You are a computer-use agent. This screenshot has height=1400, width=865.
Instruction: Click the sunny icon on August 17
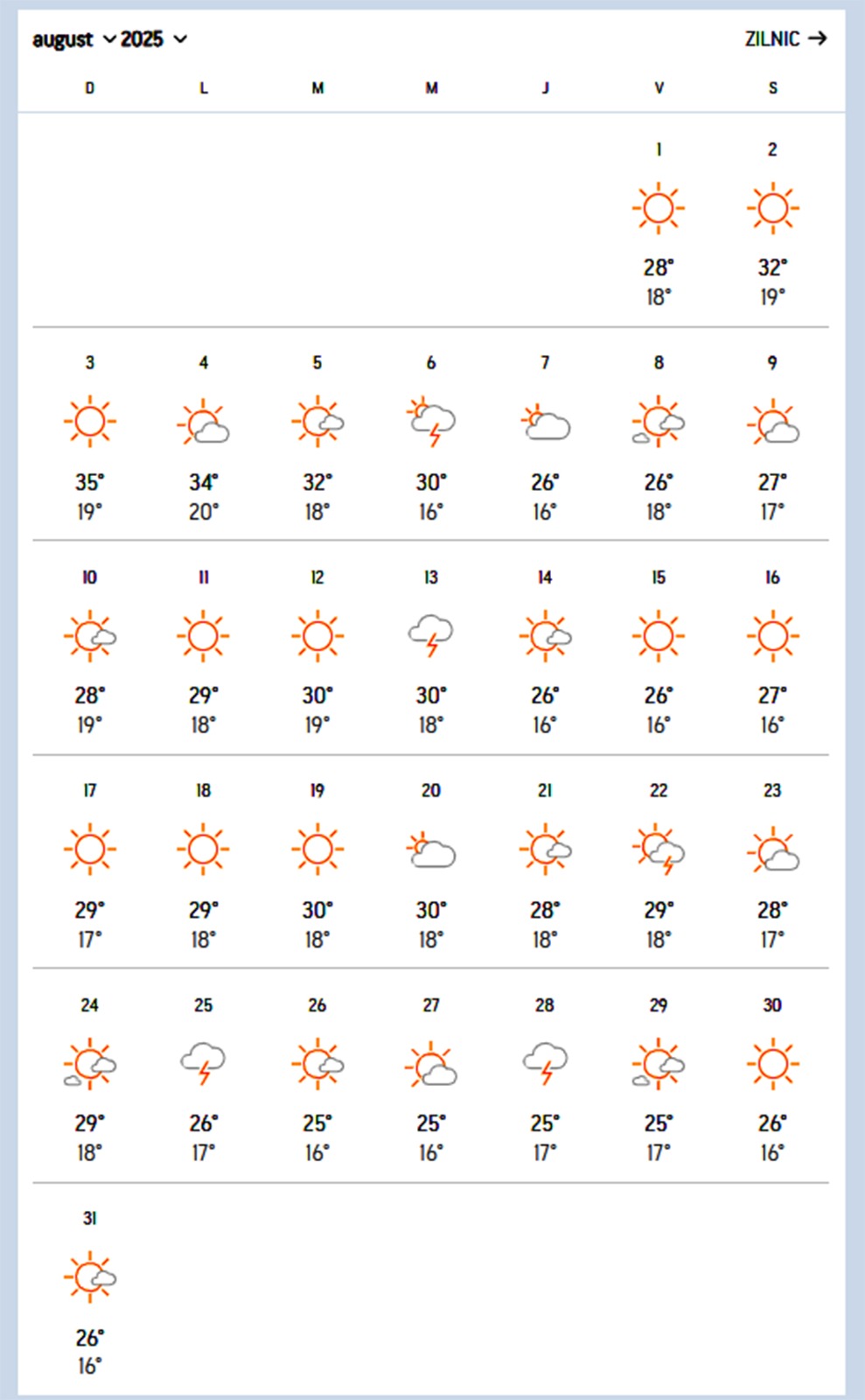90,849
